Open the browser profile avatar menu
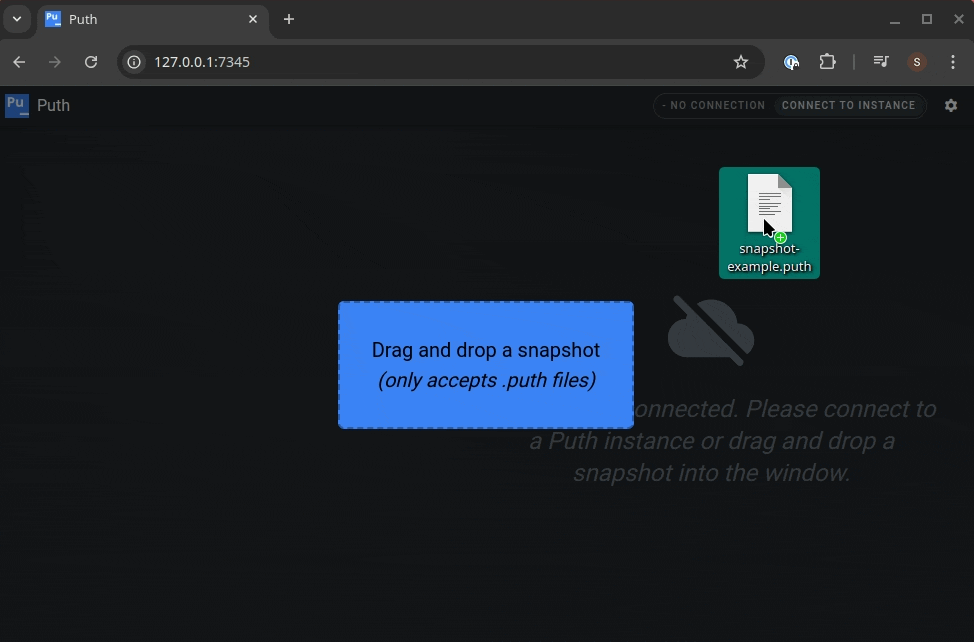This screenshot has width=974, height=642. (x=916, y=62)
